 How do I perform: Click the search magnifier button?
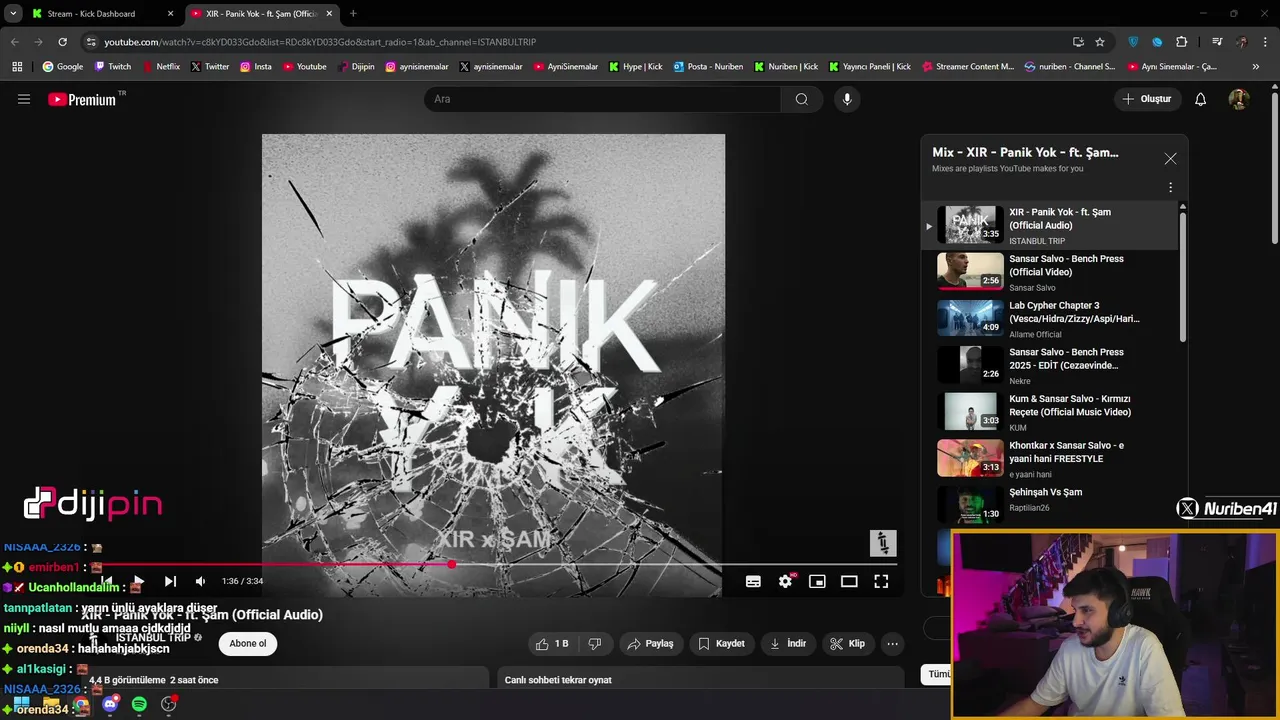click(802, 99)
